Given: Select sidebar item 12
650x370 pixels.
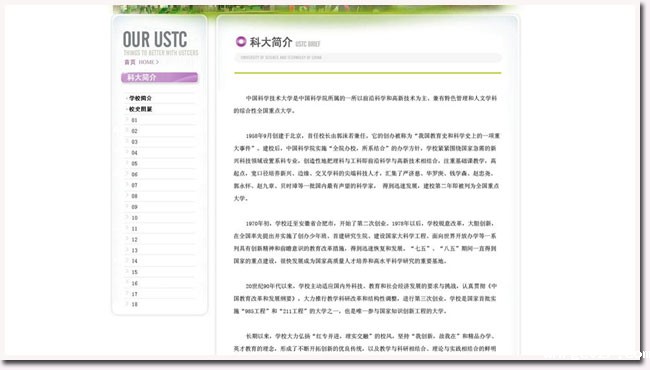Looking at the screenshot, I should pyautogui.click(x=134, y=239).
